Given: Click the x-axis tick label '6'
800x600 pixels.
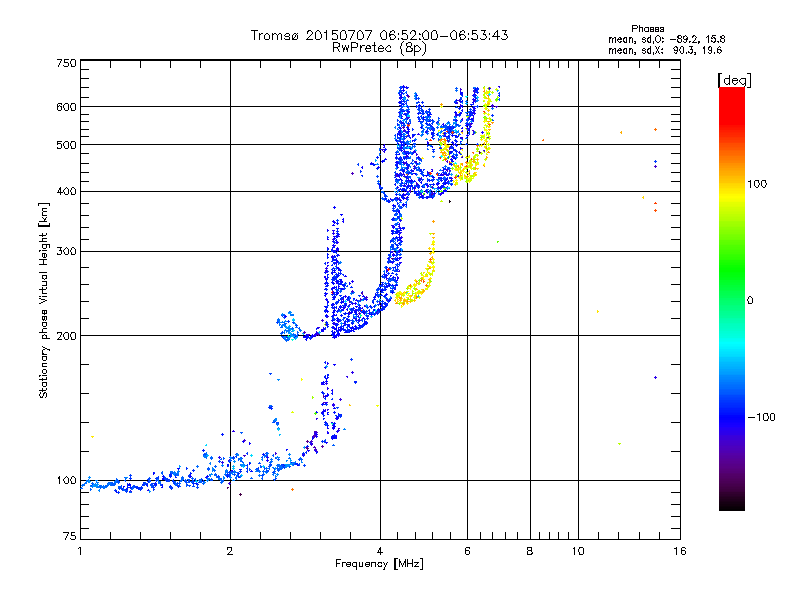Looking at the screenshot, I should click(x=467, y=551).
